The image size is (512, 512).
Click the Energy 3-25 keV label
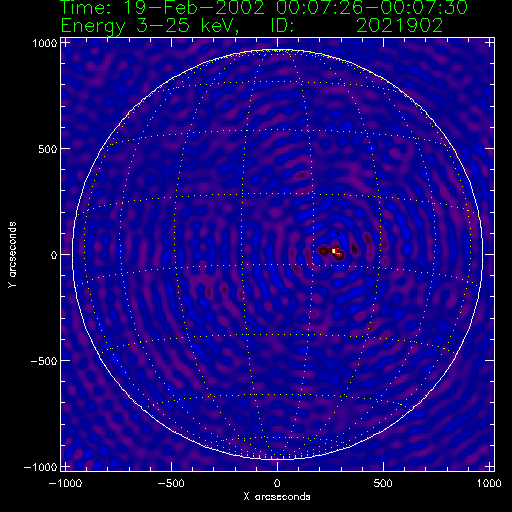pos(149,26)
